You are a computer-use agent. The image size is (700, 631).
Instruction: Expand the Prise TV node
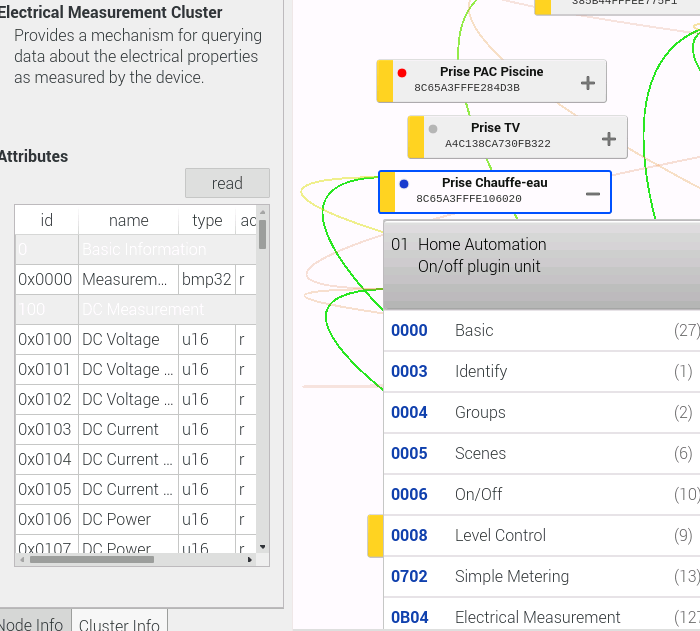[x=609, y=139]
